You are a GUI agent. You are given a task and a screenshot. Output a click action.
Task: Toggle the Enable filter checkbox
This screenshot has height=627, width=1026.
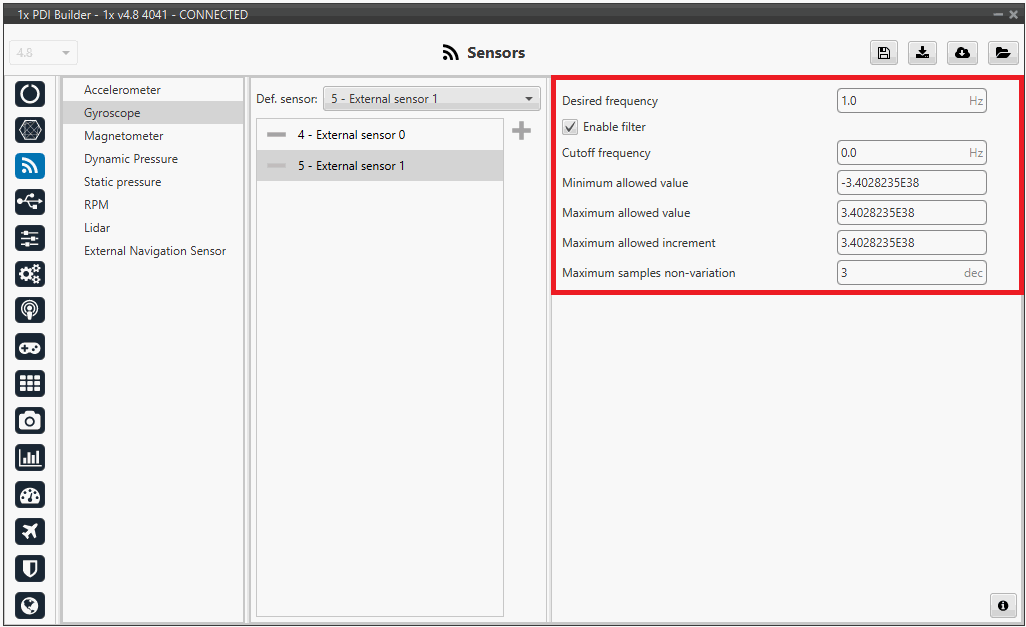click(570, 127)
